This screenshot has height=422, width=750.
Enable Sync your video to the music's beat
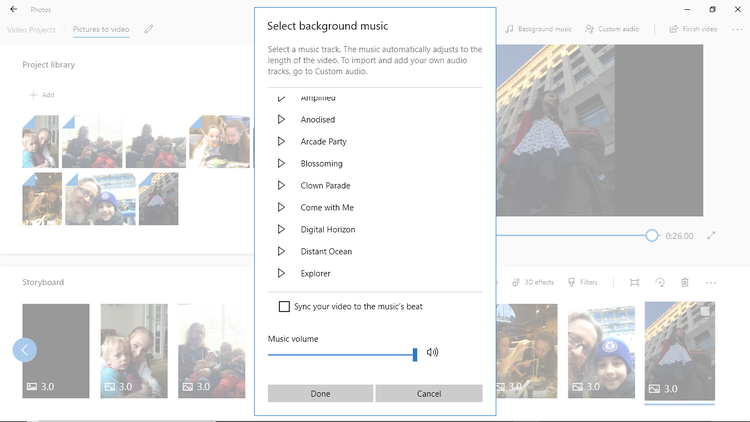(284, 307)
